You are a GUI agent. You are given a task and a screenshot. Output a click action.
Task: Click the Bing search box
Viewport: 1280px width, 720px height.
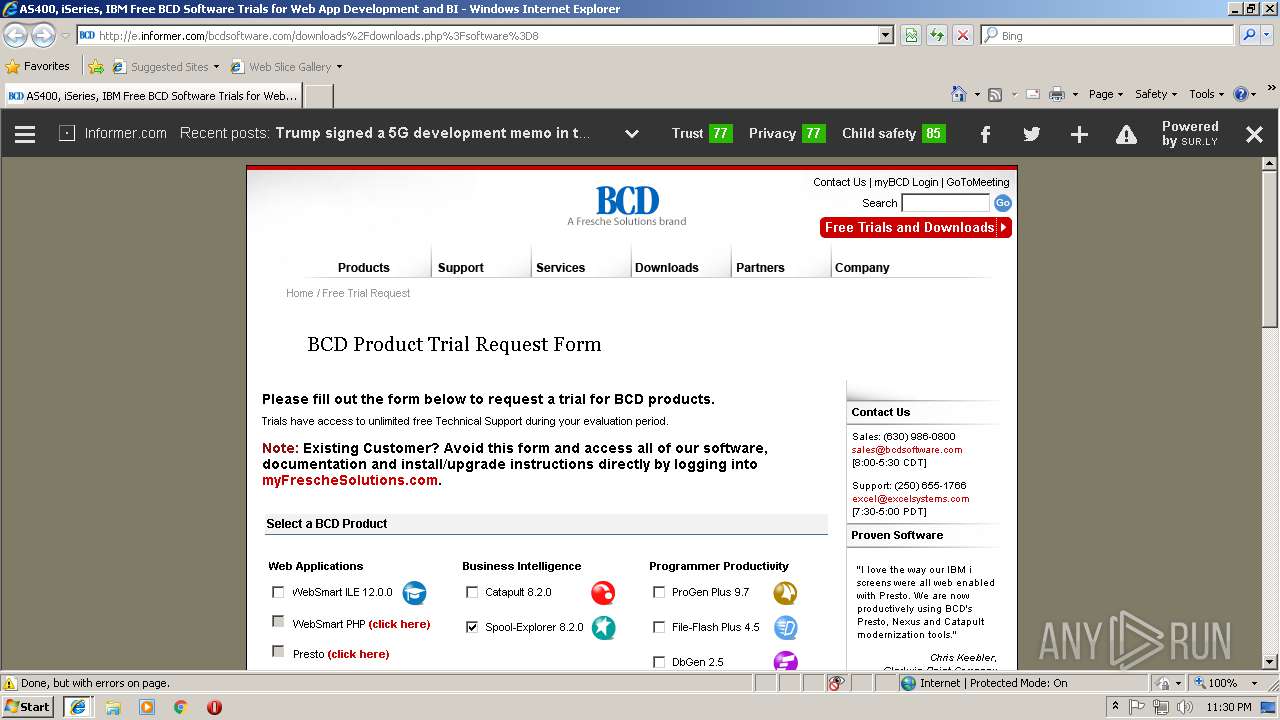1107,35
